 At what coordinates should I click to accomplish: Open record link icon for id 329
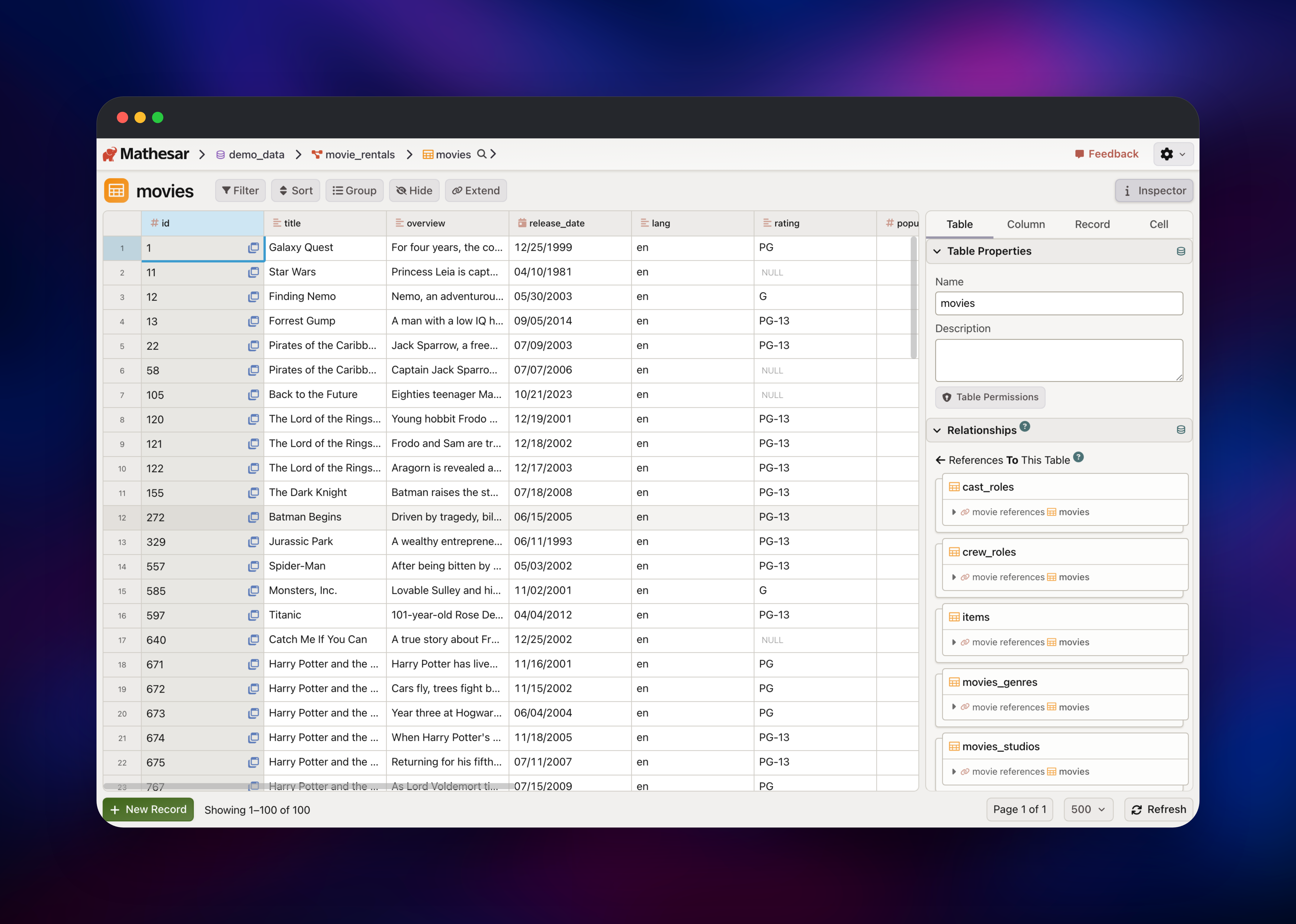(x=253, y=542)
